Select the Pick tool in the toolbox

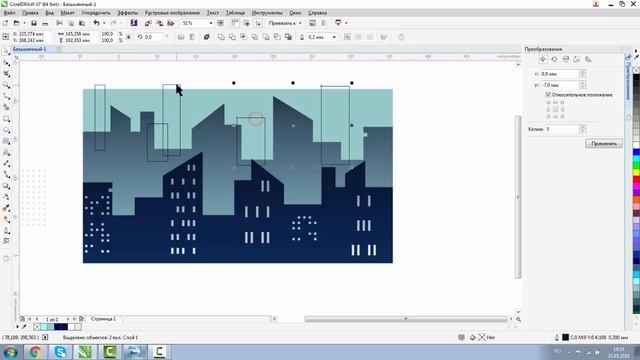coord(7,52)
